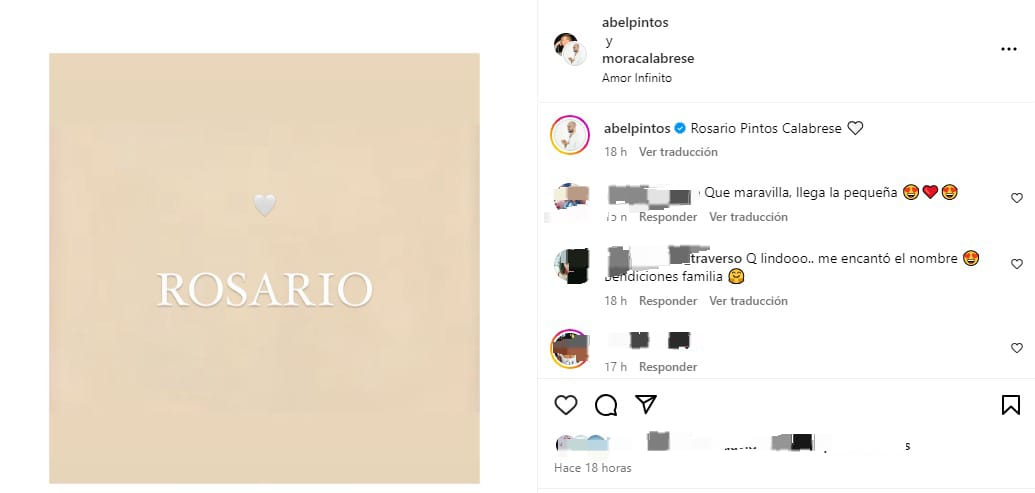1035x493 pixels.
Task: Open the comment bubble icon
Action: [x=606, y=405]
